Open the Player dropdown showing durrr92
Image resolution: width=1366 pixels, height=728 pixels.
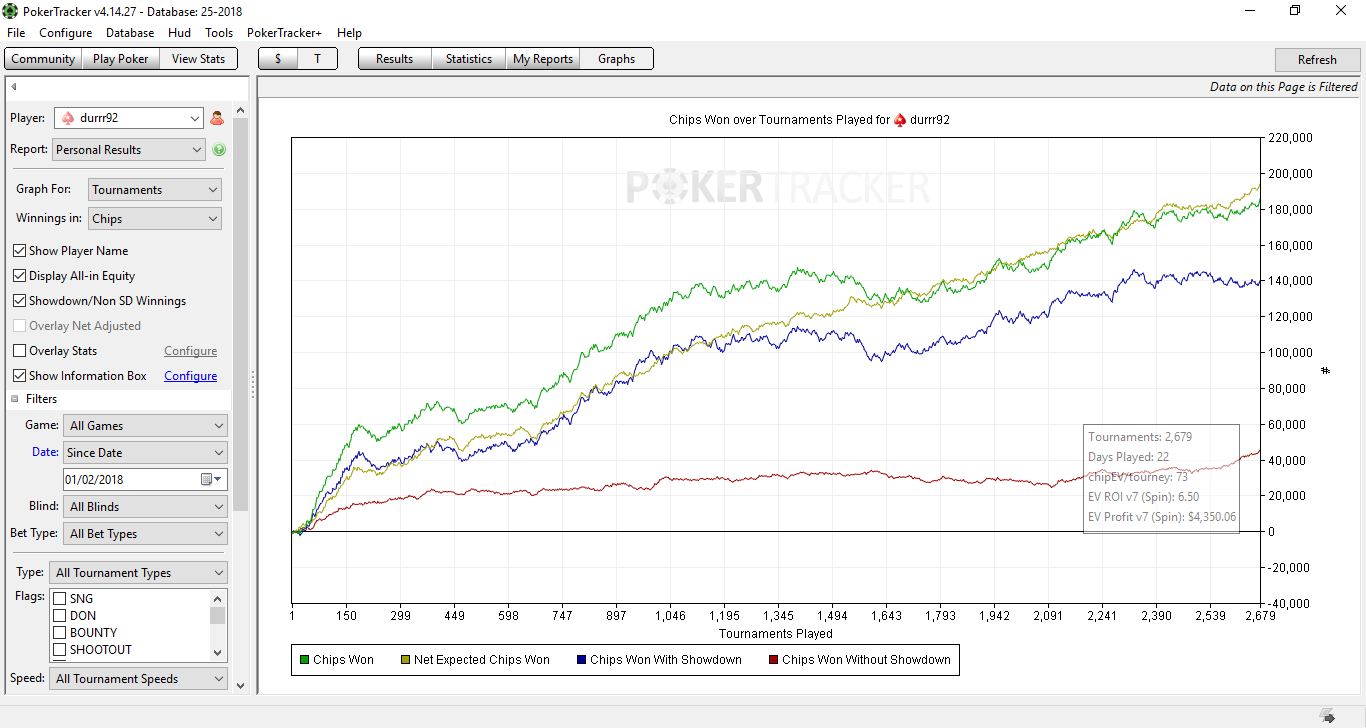tap(129, 118)
